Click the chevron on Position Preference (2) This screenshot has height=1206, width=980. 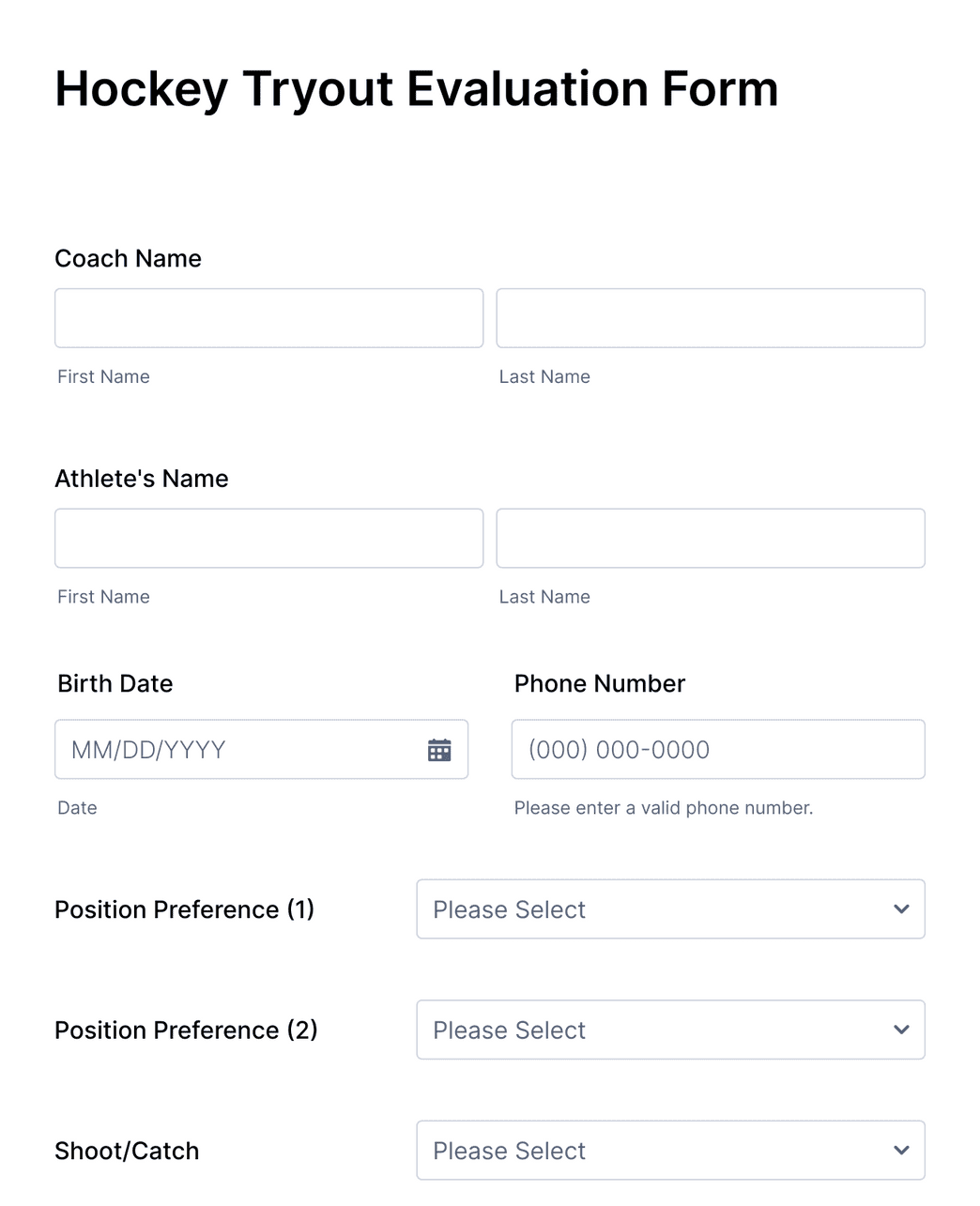[900, 1030]
